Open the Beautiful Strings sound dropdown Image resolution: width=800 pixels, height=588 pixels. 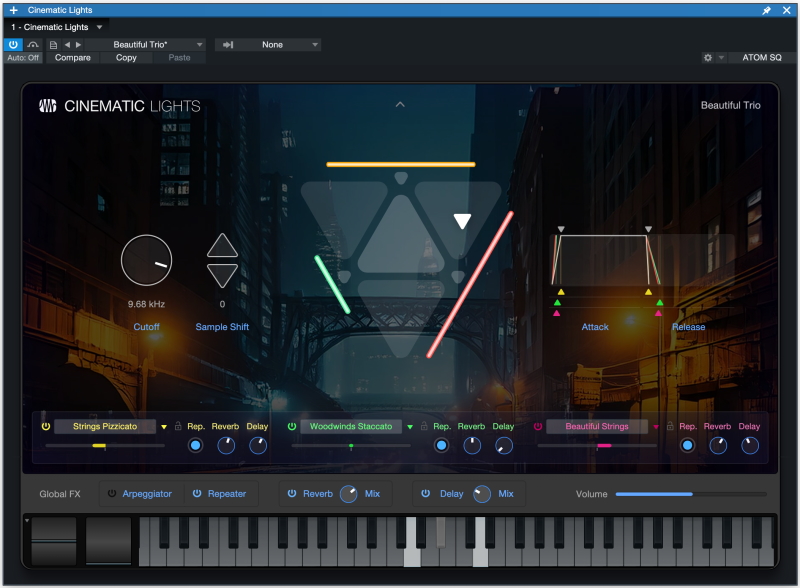[656, 427]
